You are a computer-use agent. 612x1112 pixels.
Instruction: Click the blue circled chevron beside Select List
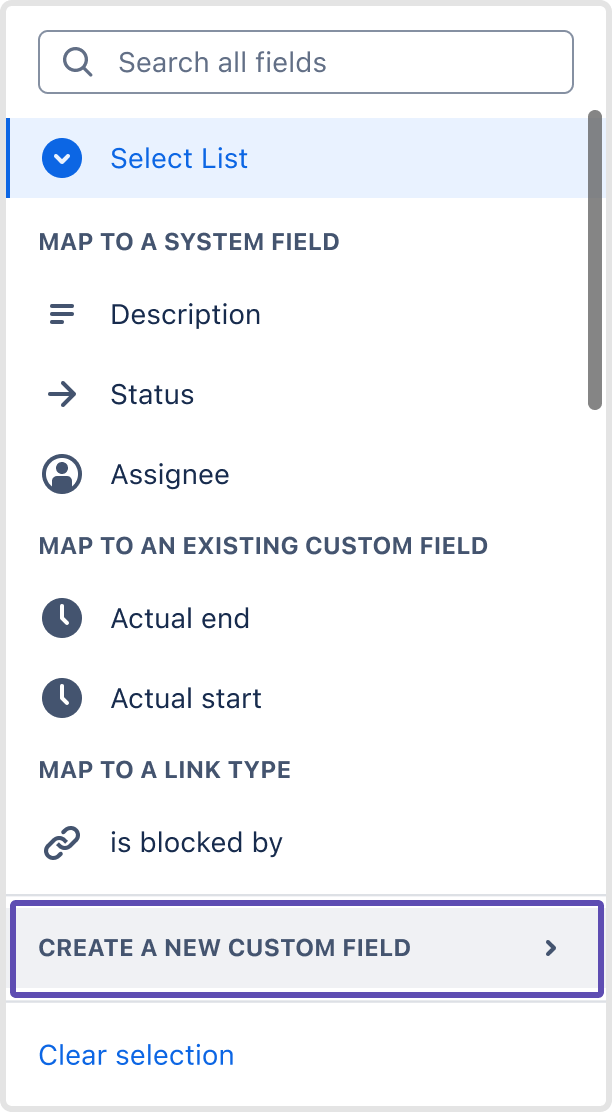point(62,158)
